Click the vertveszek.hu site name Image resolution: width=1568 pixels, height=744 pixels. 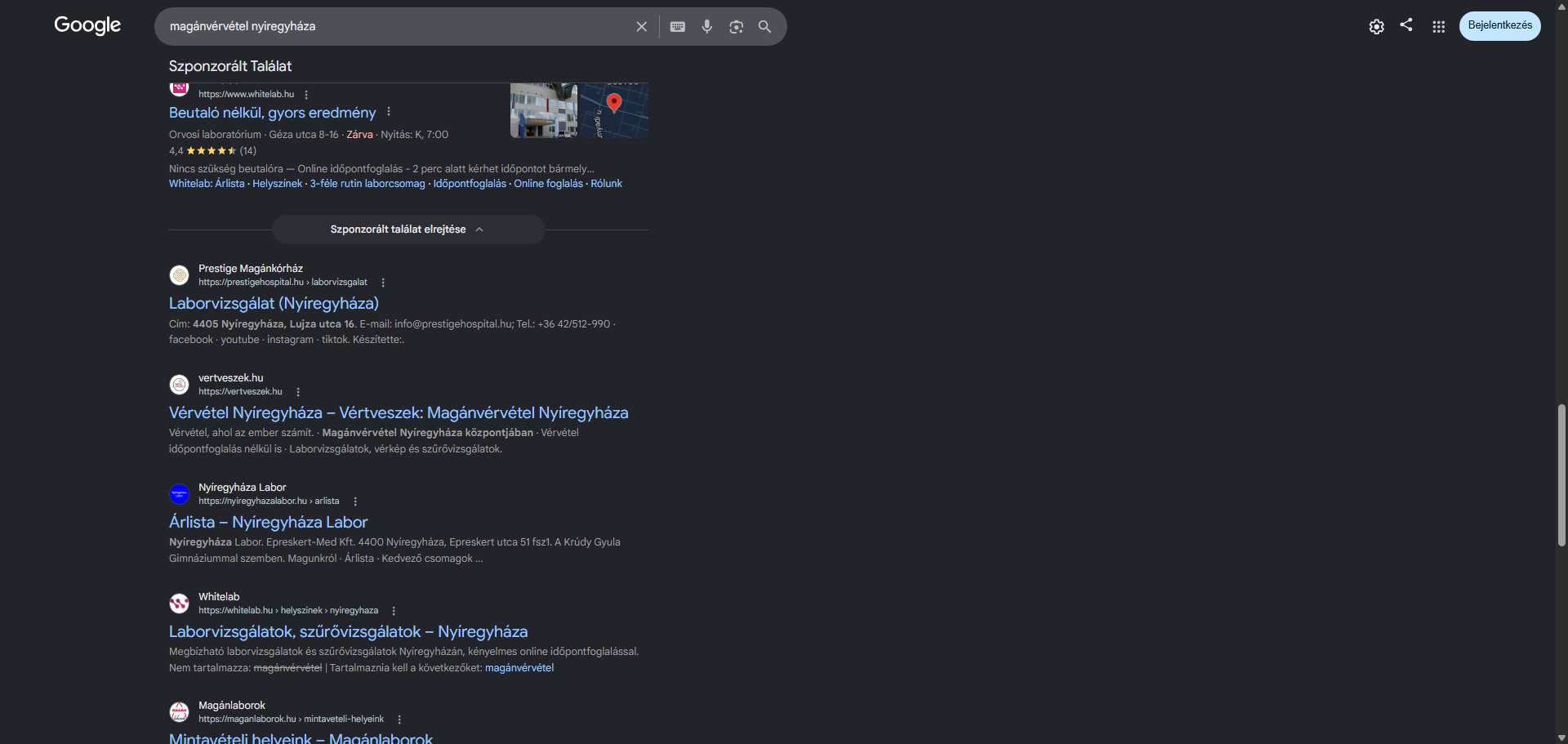pyautogui.click(x=231, y=378)
